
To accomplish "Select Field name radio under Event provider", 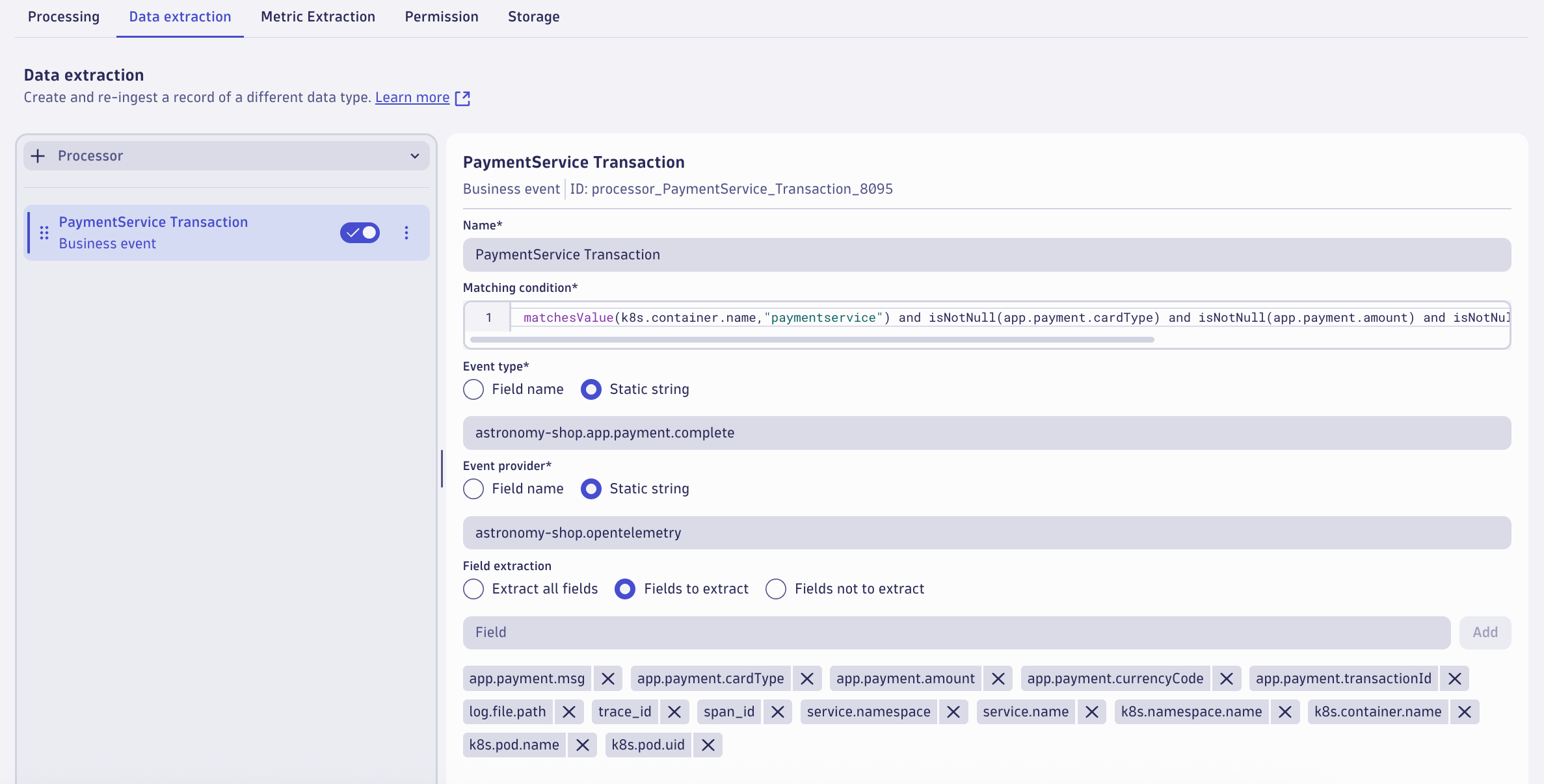I will pyautogui.click(x=473, y=489).
